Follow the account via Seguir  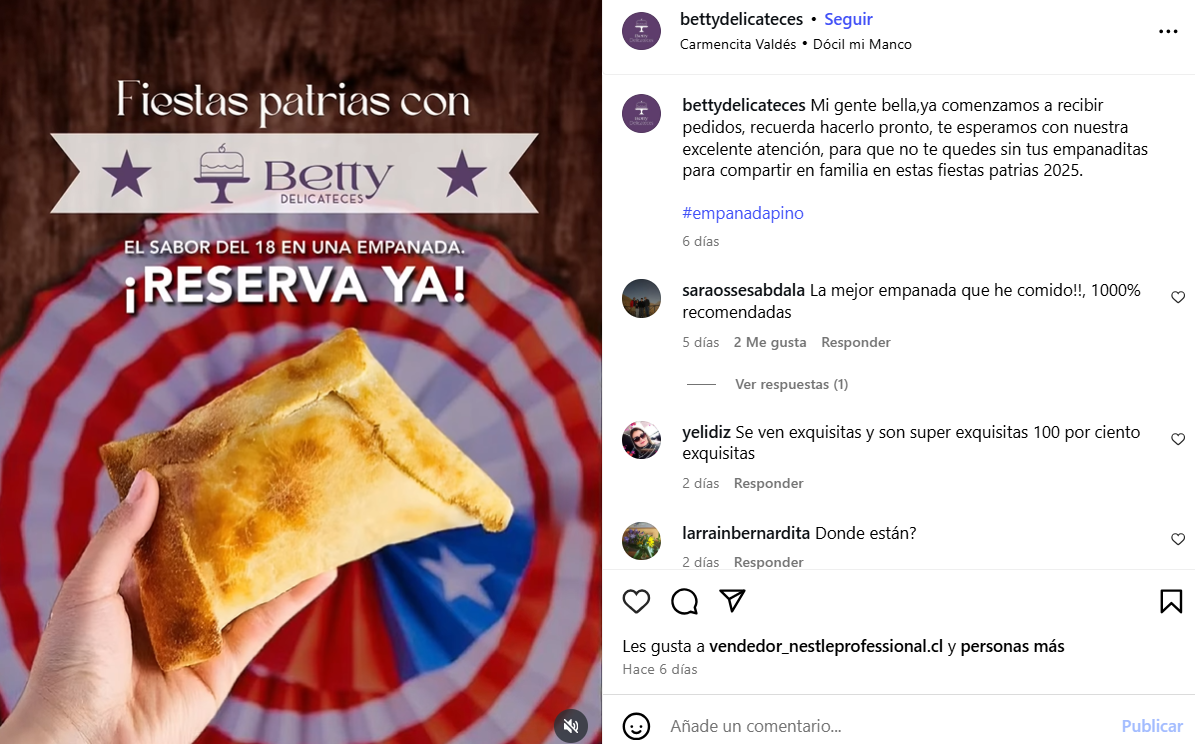[848, 19]
